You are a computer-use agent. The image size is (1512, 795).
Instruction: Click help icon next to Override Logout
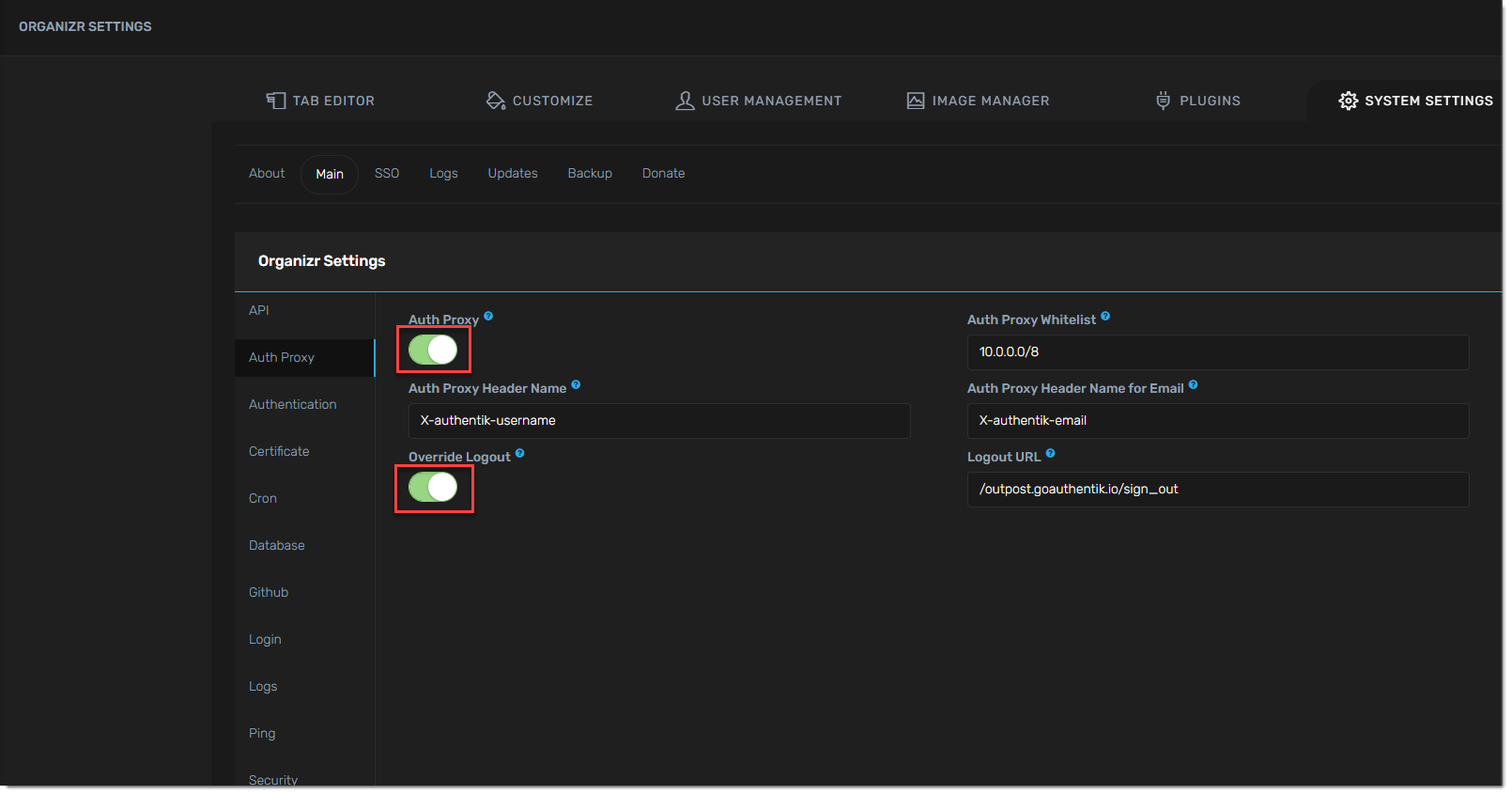coord(519,454)
